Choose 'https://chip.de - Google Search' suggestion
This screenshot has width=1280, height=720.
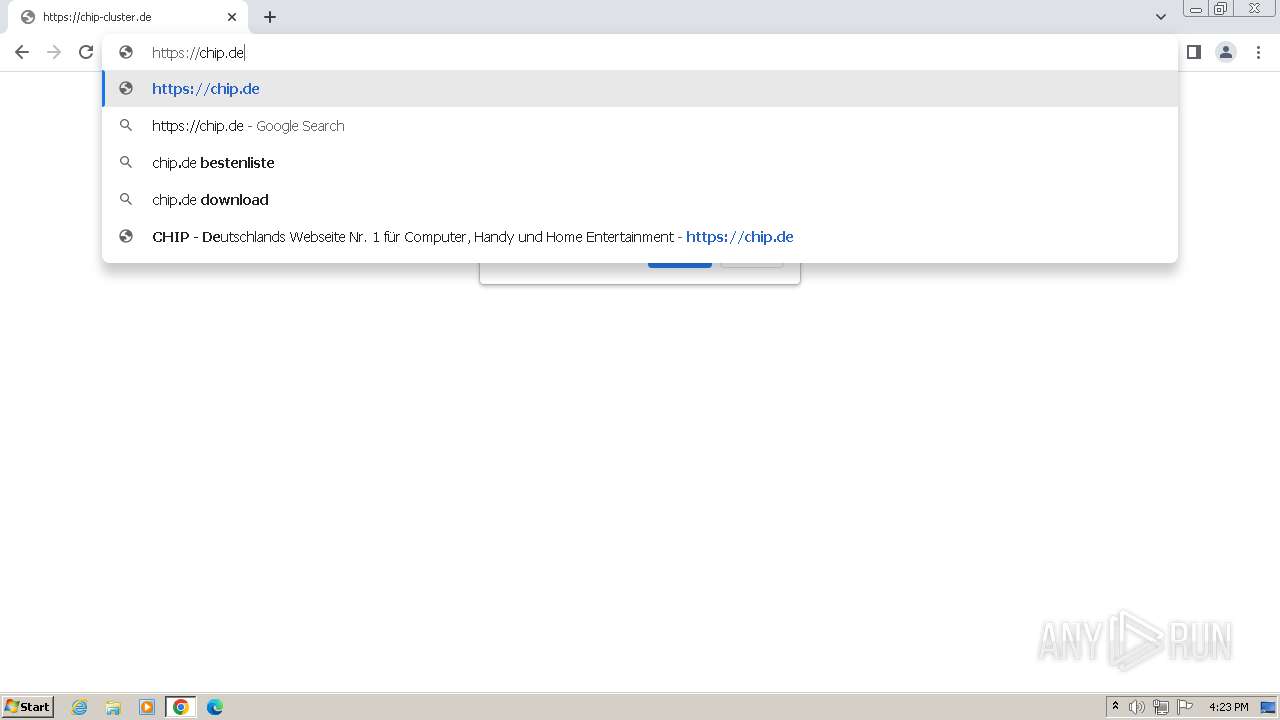tap(640, 125)
